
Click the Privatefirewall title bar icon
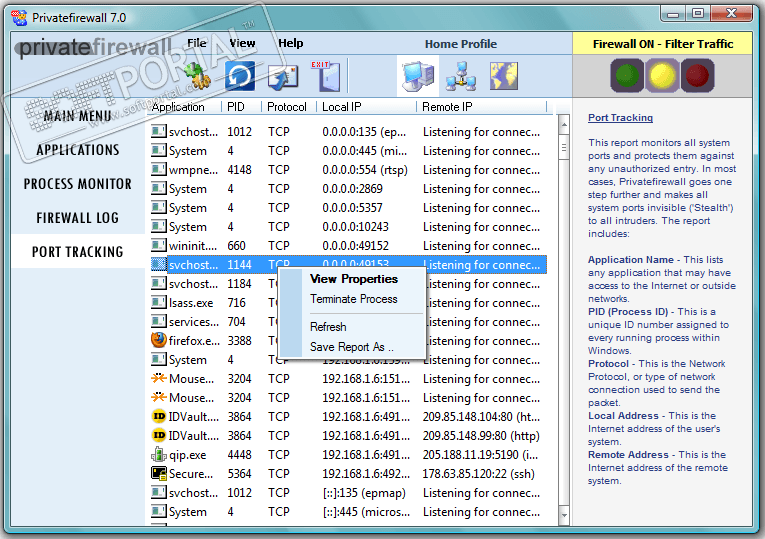point(20,18)
